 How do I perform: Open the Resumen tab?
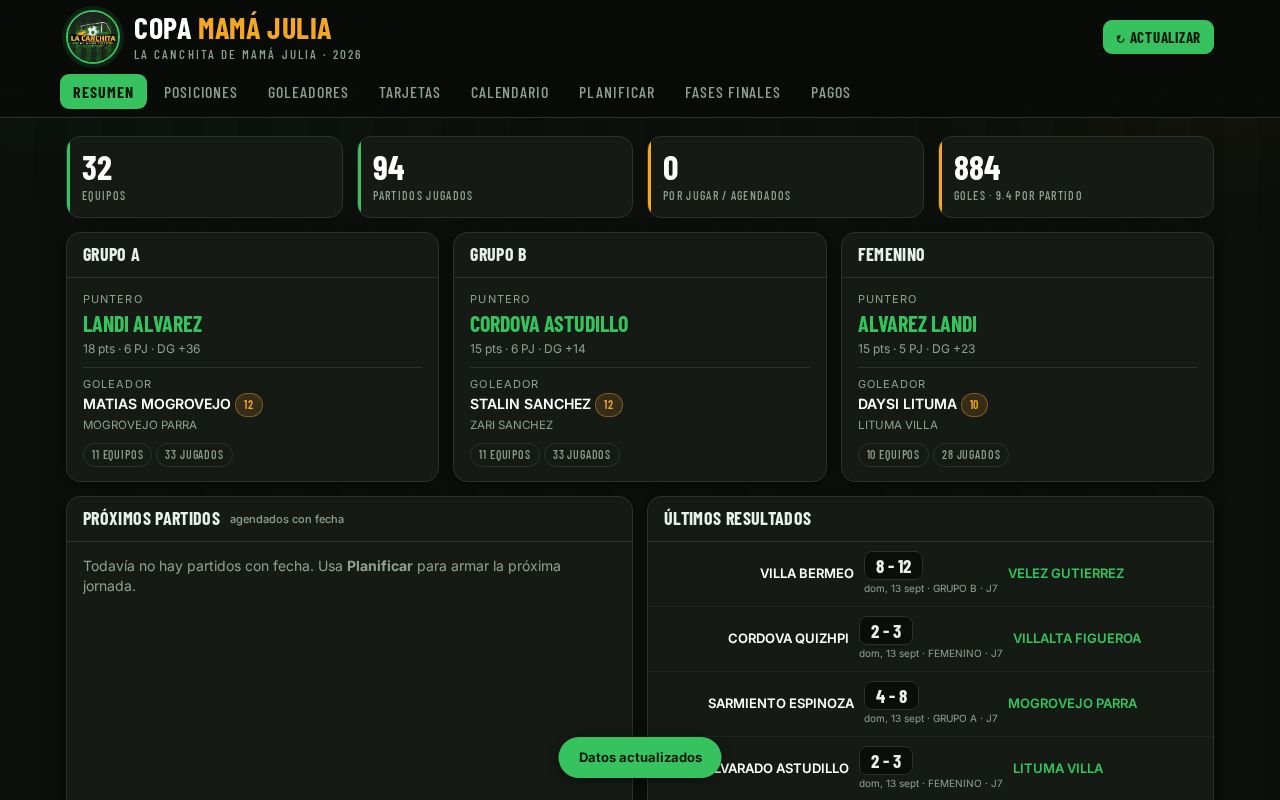(x=103, y=92)
